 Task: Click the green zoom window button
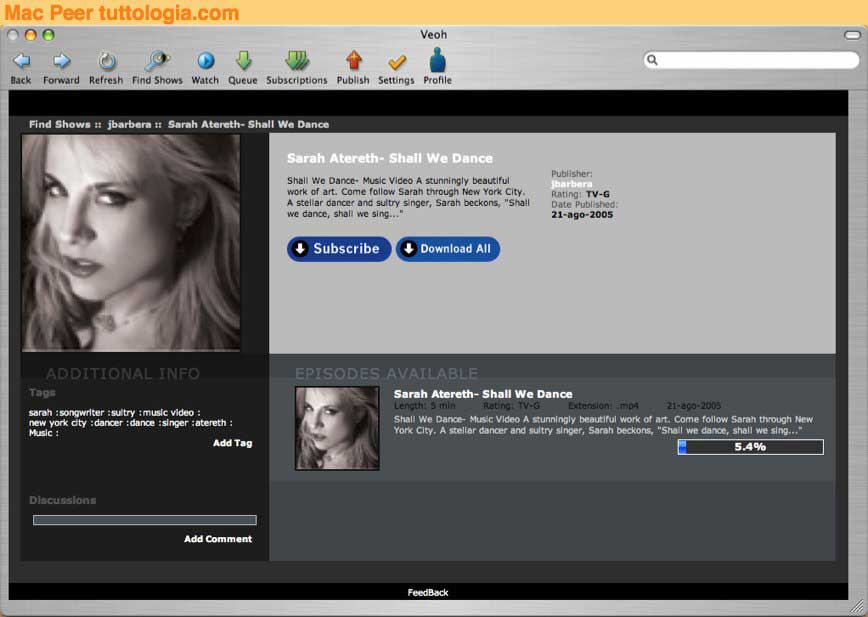[49, 35]
